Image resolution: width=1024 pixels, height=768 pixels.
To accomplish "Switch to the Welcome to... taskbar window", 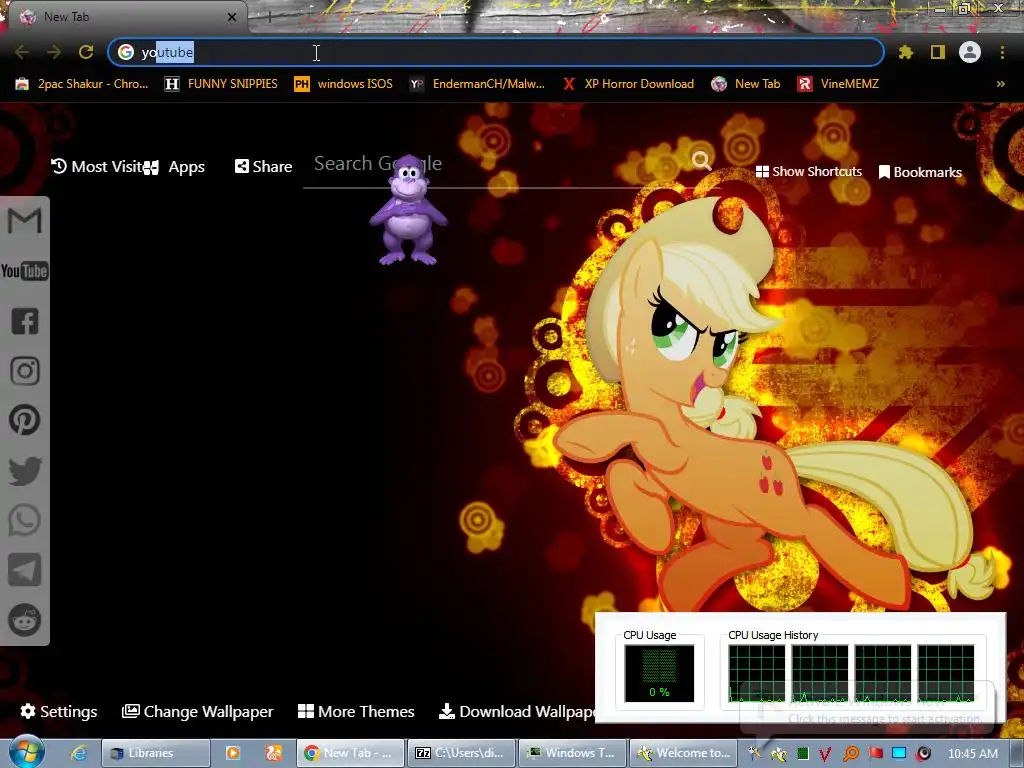I will click(x=684, y=753).
